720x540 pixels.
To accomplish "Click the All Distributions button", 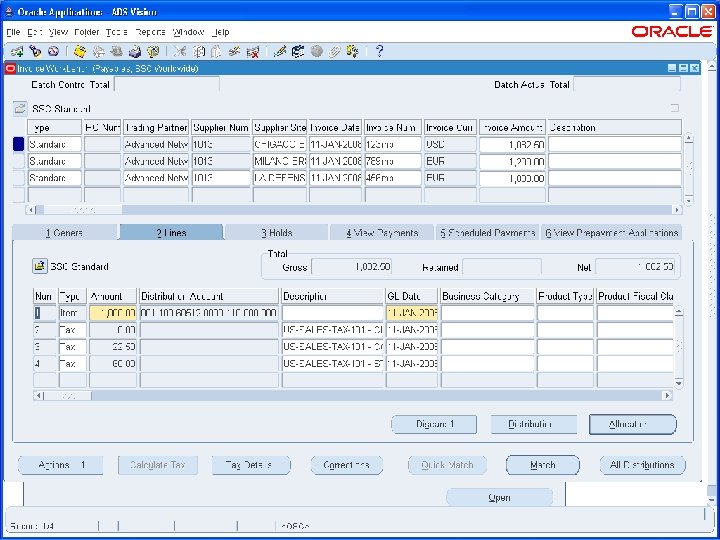I will click(x=642, y=465).
